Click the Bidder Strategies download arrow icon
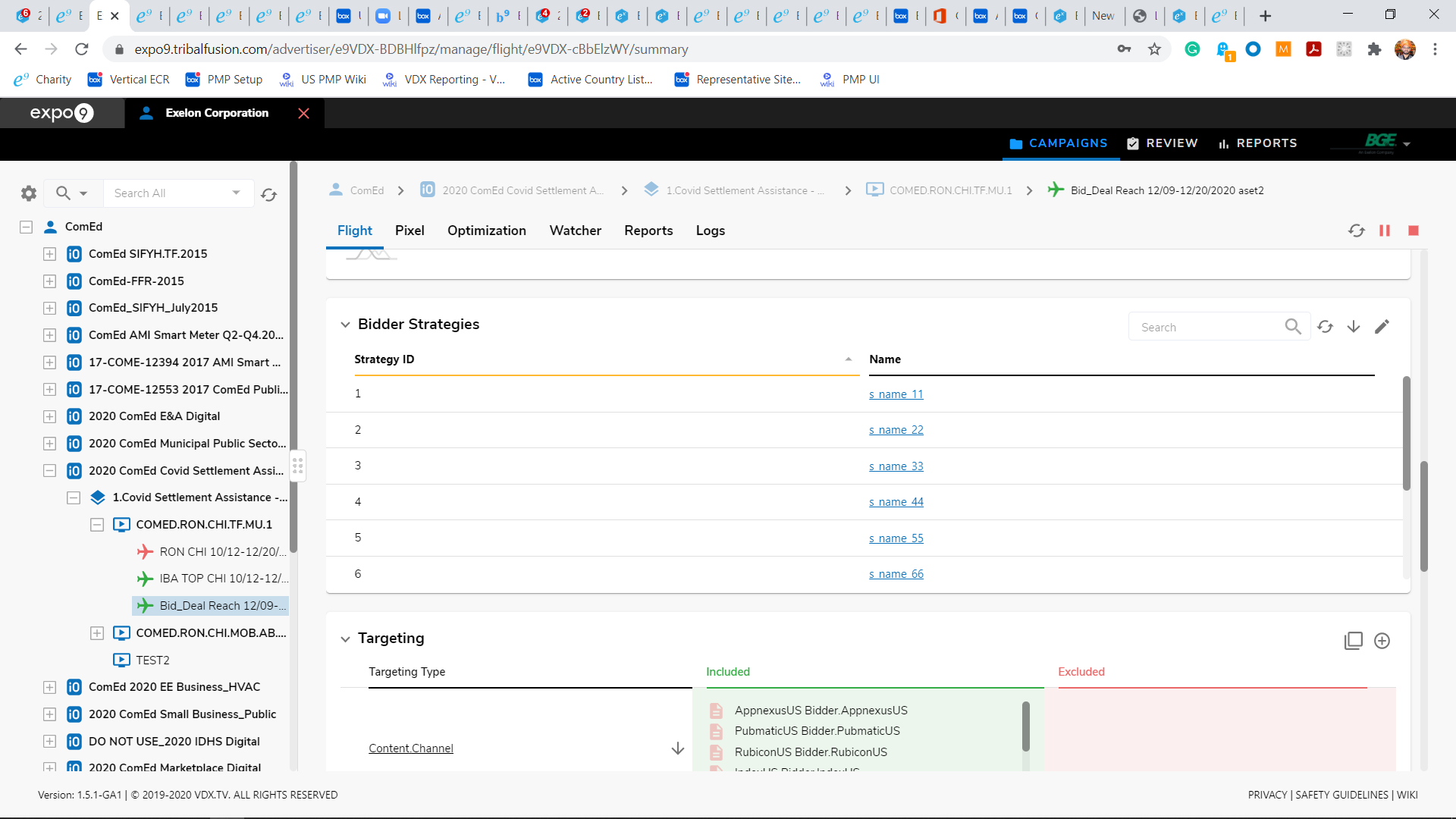 1354,327
